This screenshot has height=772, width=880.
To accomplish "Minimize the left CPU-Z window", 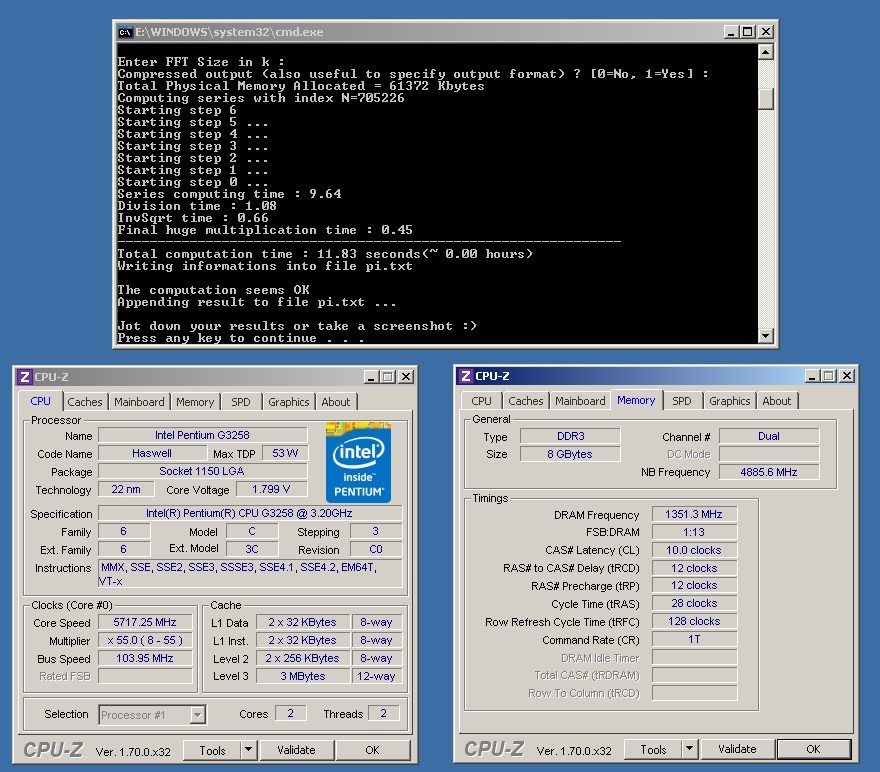I will [x=370, y=377].
